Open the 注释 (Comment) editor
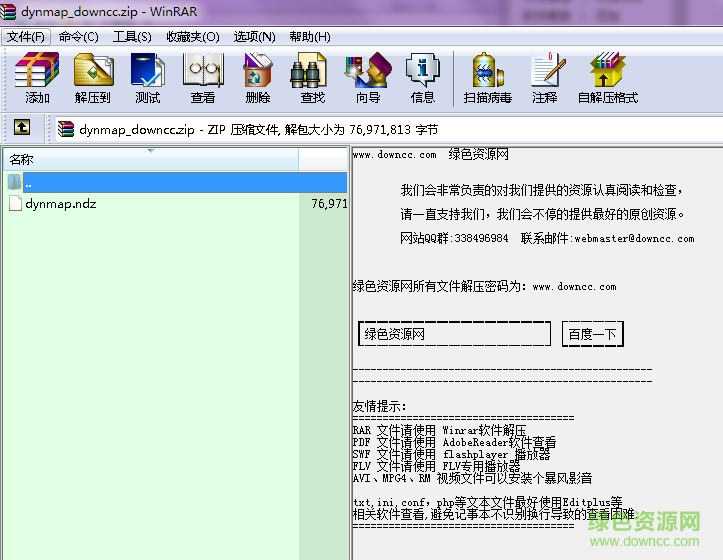The image size is (723, 560). (545, 78)
